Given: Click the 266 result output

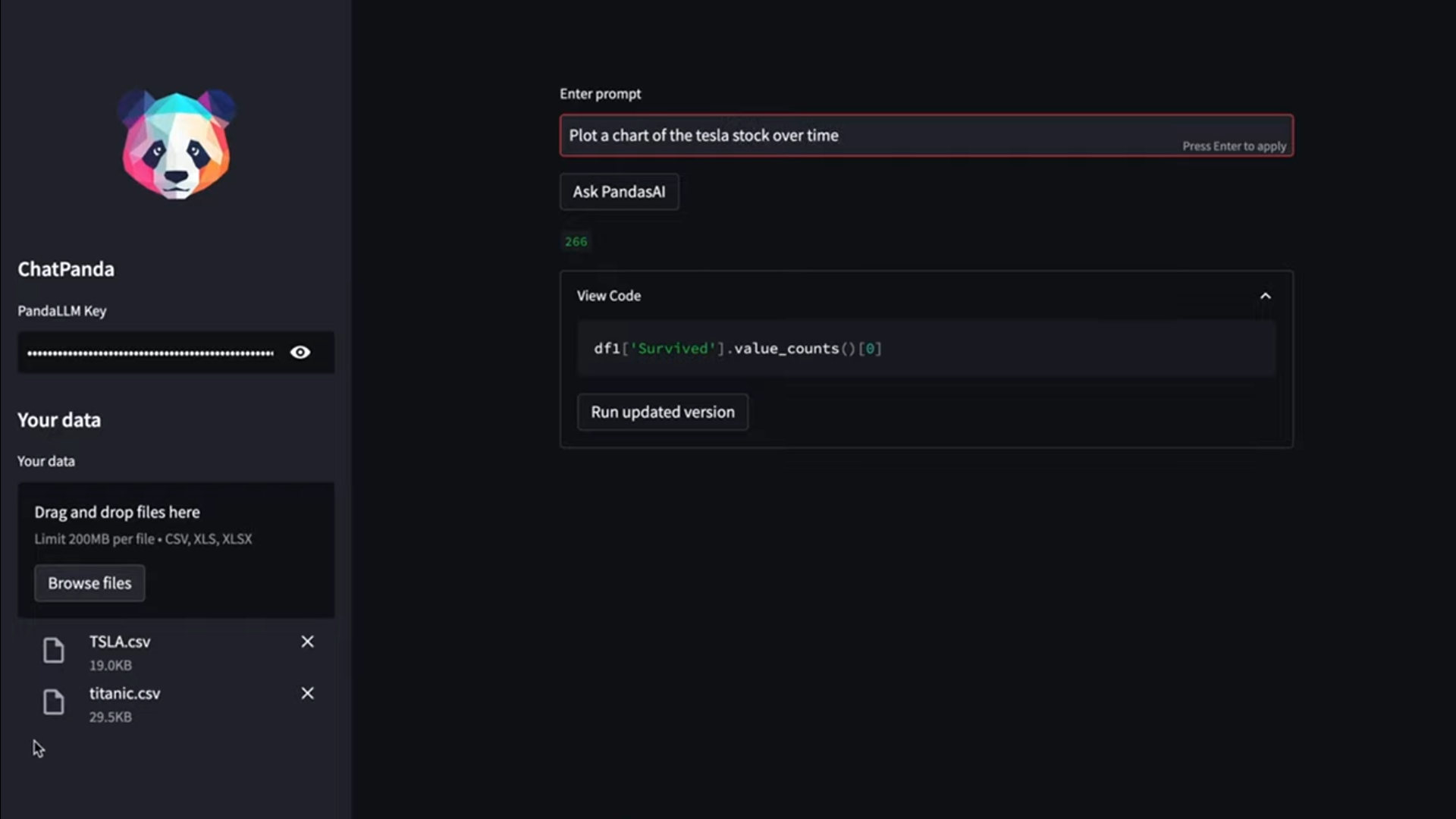Looking at the screenshot, I should [576, 242].
